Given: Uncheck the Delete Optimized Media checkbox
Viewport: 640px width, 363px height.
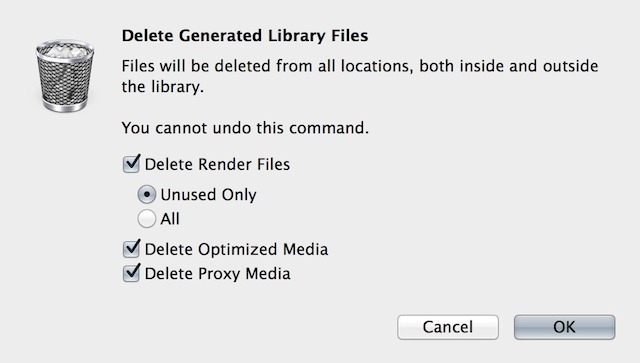Looking at the screenshot, I should point(131,249).
